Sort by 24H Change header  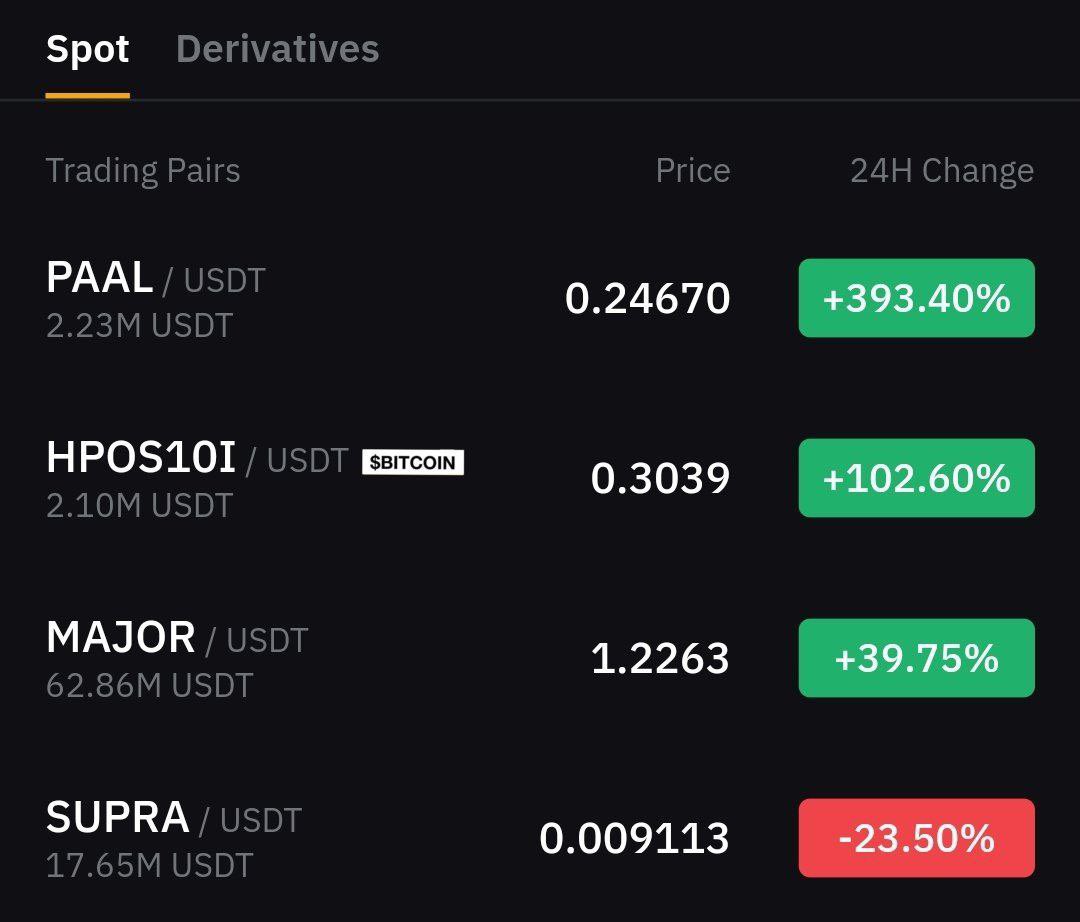(942, 171)
